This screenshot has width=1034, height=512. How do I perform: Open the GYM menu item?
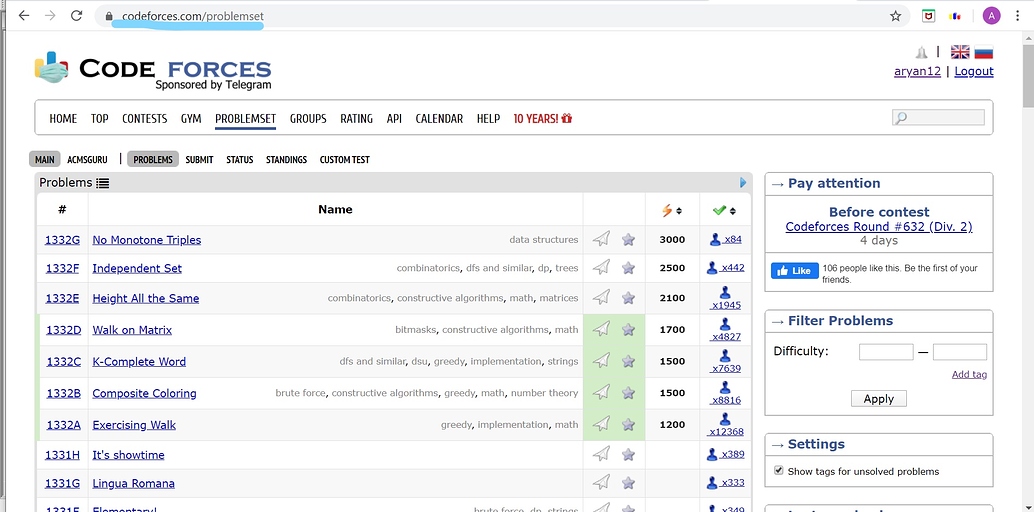coord(191,119)
